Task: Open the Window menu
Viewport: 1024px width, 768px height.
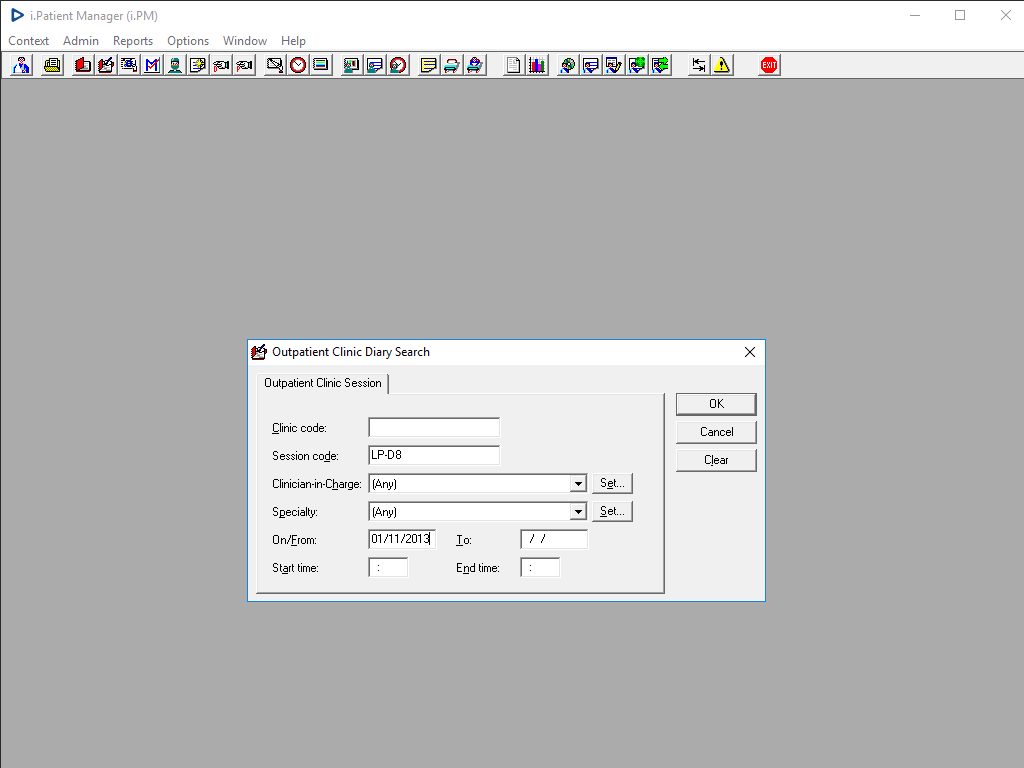Action: (x=245, y=40)
